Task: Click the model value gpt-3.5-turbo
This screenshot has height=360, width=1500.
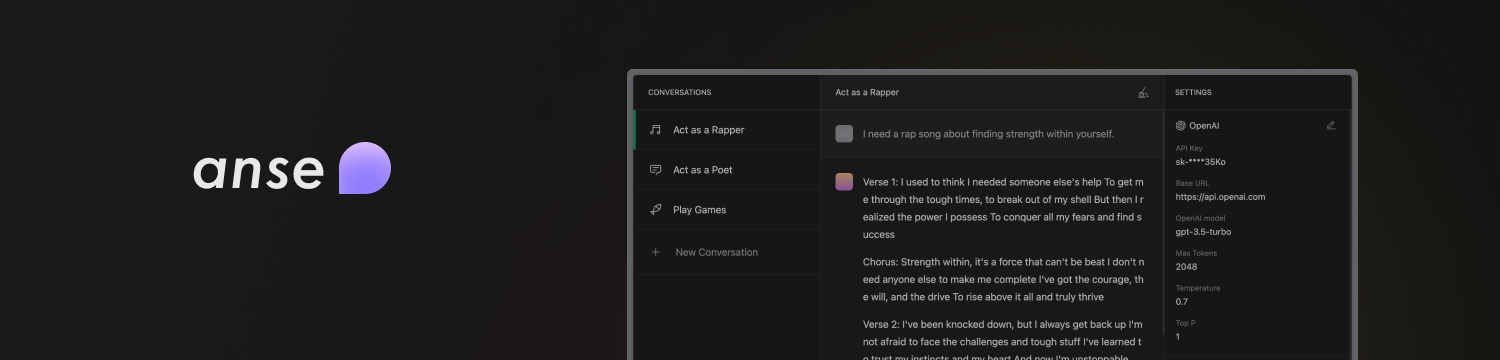Action: [x=1204, y=232]
